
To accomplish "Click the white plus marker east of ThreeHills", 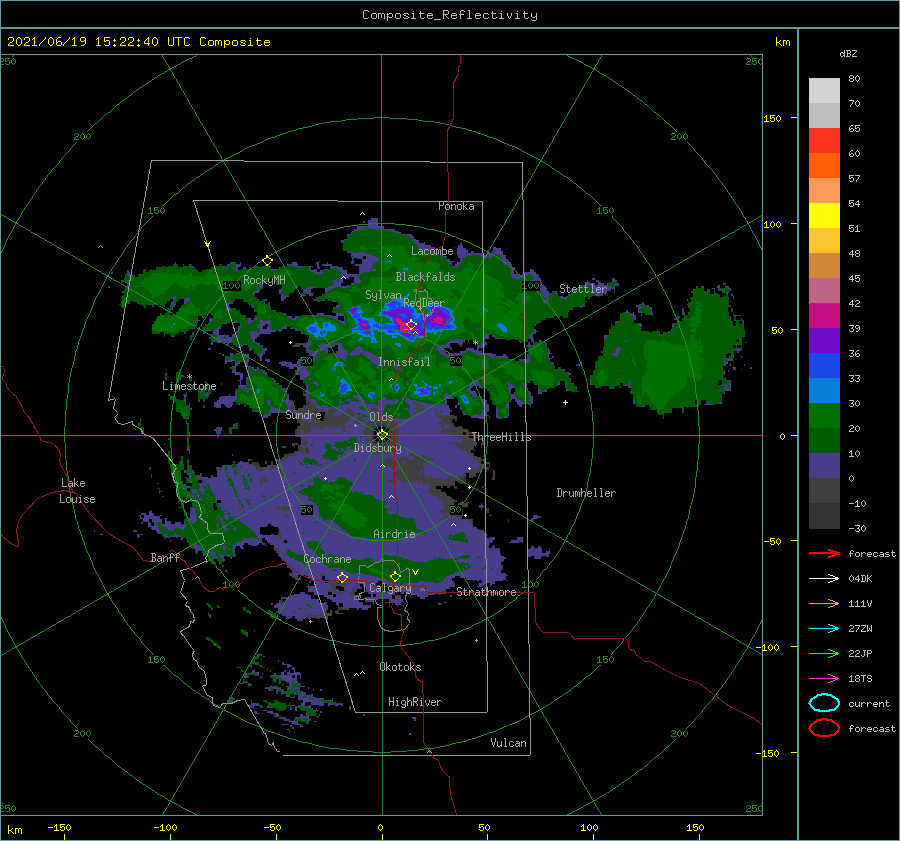I will 565,402.
